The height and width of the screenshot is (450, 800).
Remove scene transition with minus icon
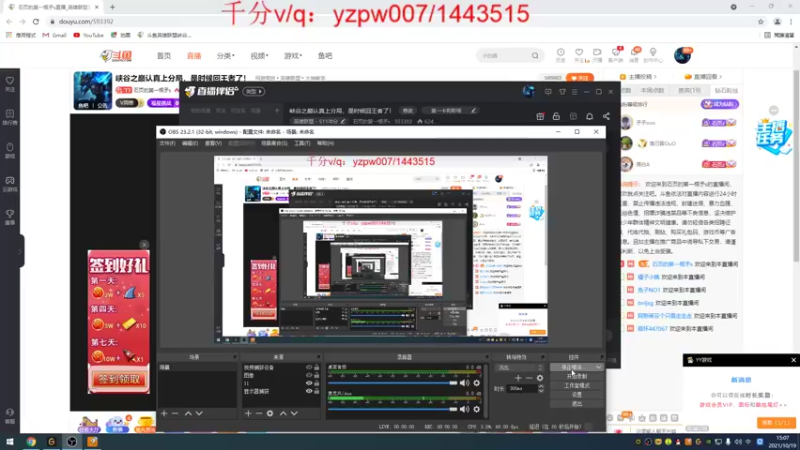(x=529, y=378)
